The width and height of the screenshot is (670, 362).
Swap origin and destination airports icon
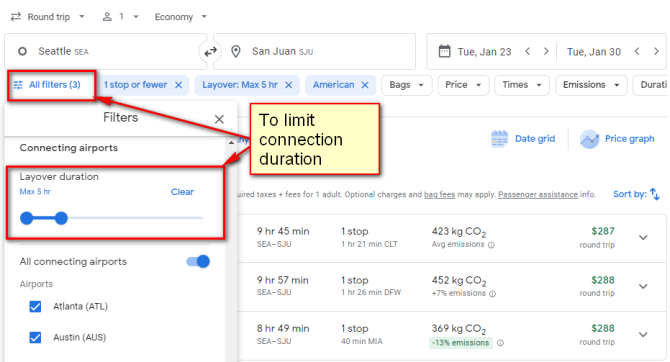coord(210,52)
